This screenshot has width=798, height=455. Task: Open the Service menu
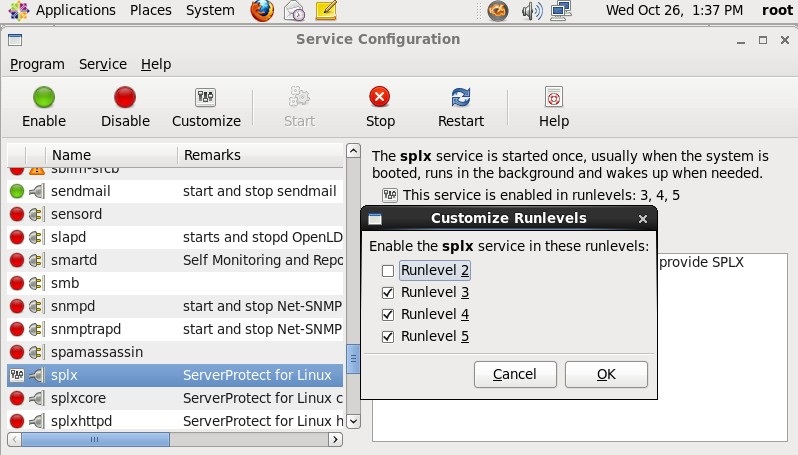103,64
